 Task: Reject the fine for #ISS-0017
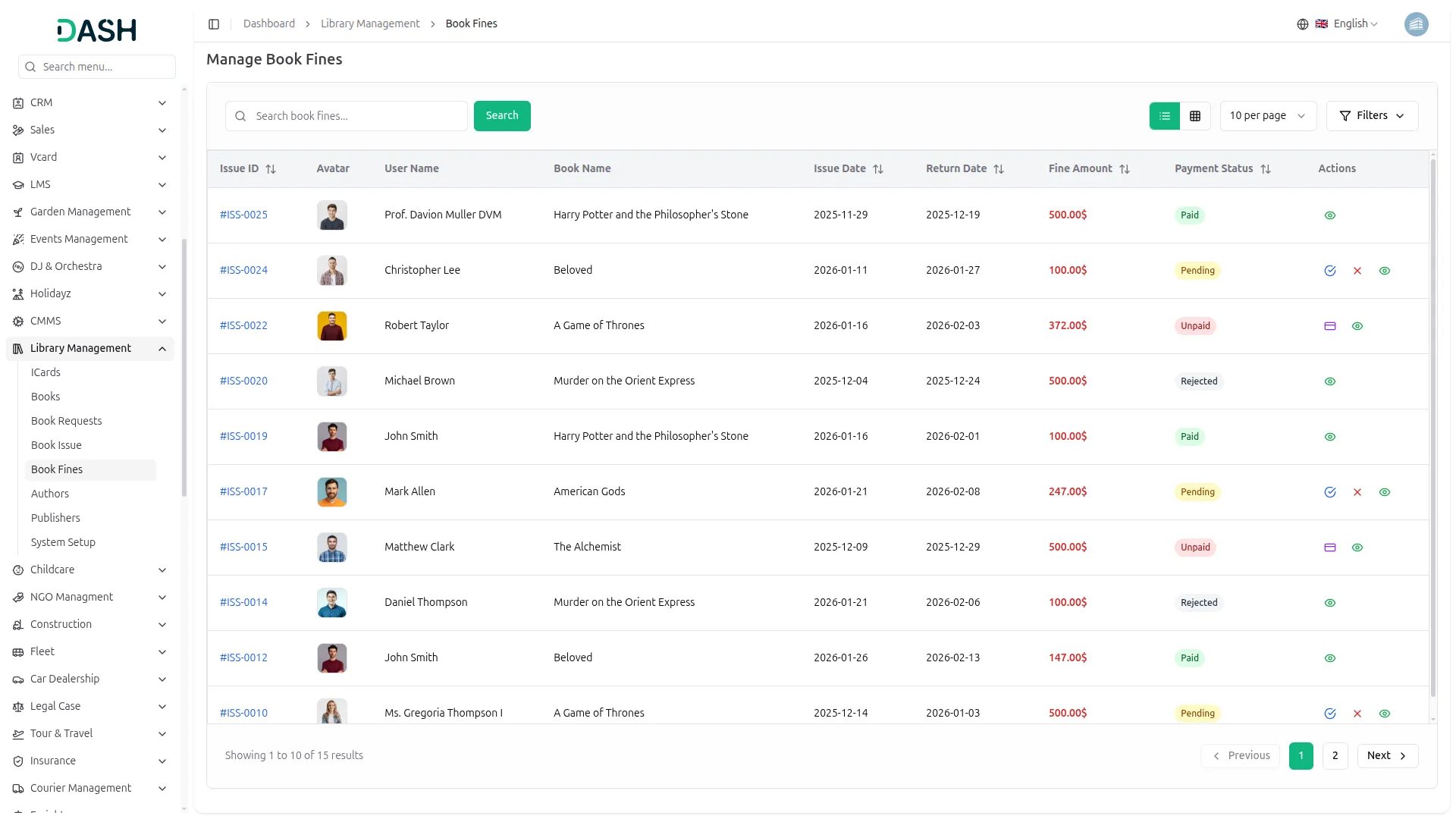(1357, 492)
